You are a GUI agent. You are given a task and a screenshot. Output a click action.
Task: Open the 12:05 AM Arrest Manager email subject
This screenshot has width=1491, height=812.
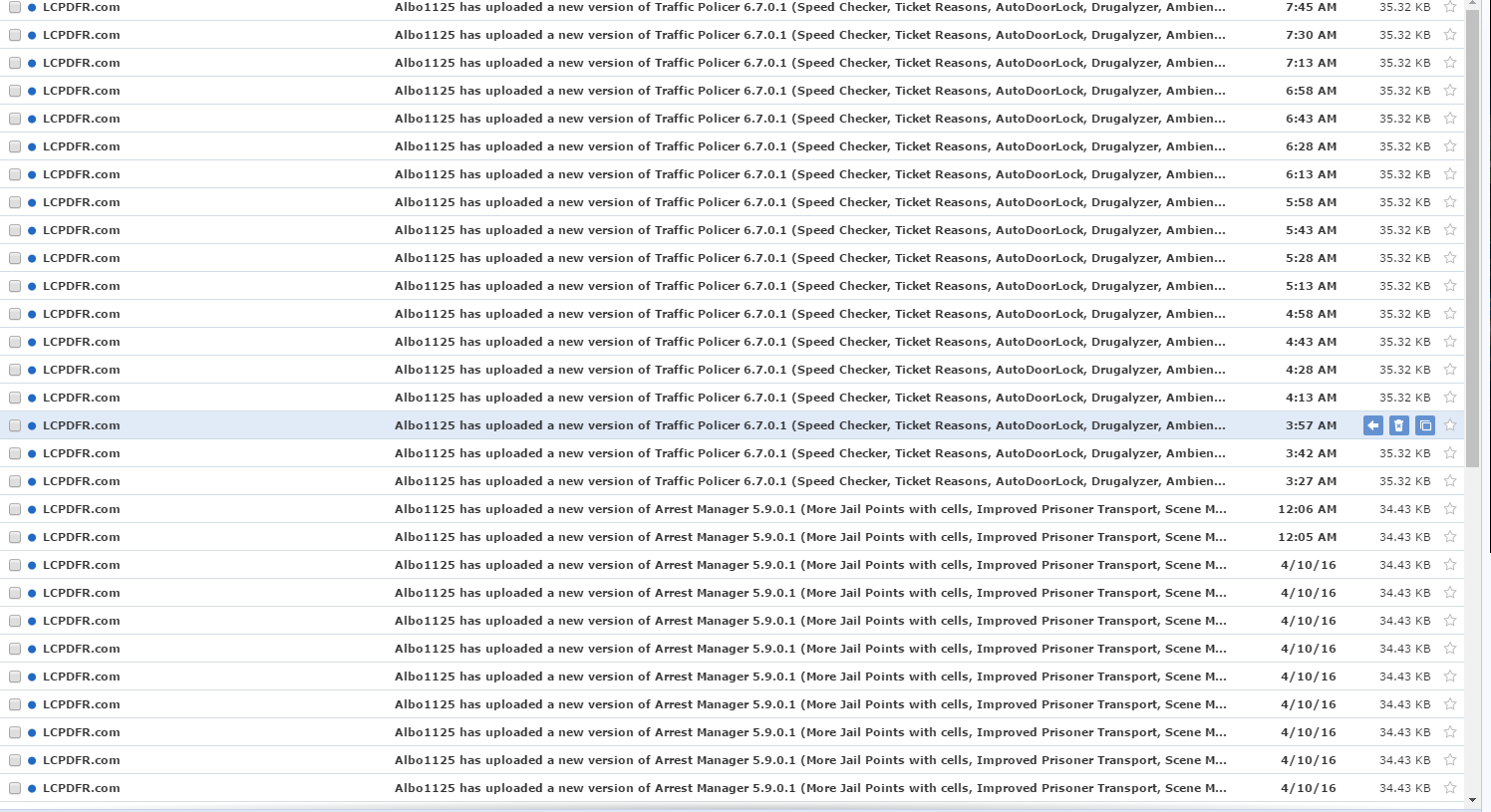click(x=810, y=537)
